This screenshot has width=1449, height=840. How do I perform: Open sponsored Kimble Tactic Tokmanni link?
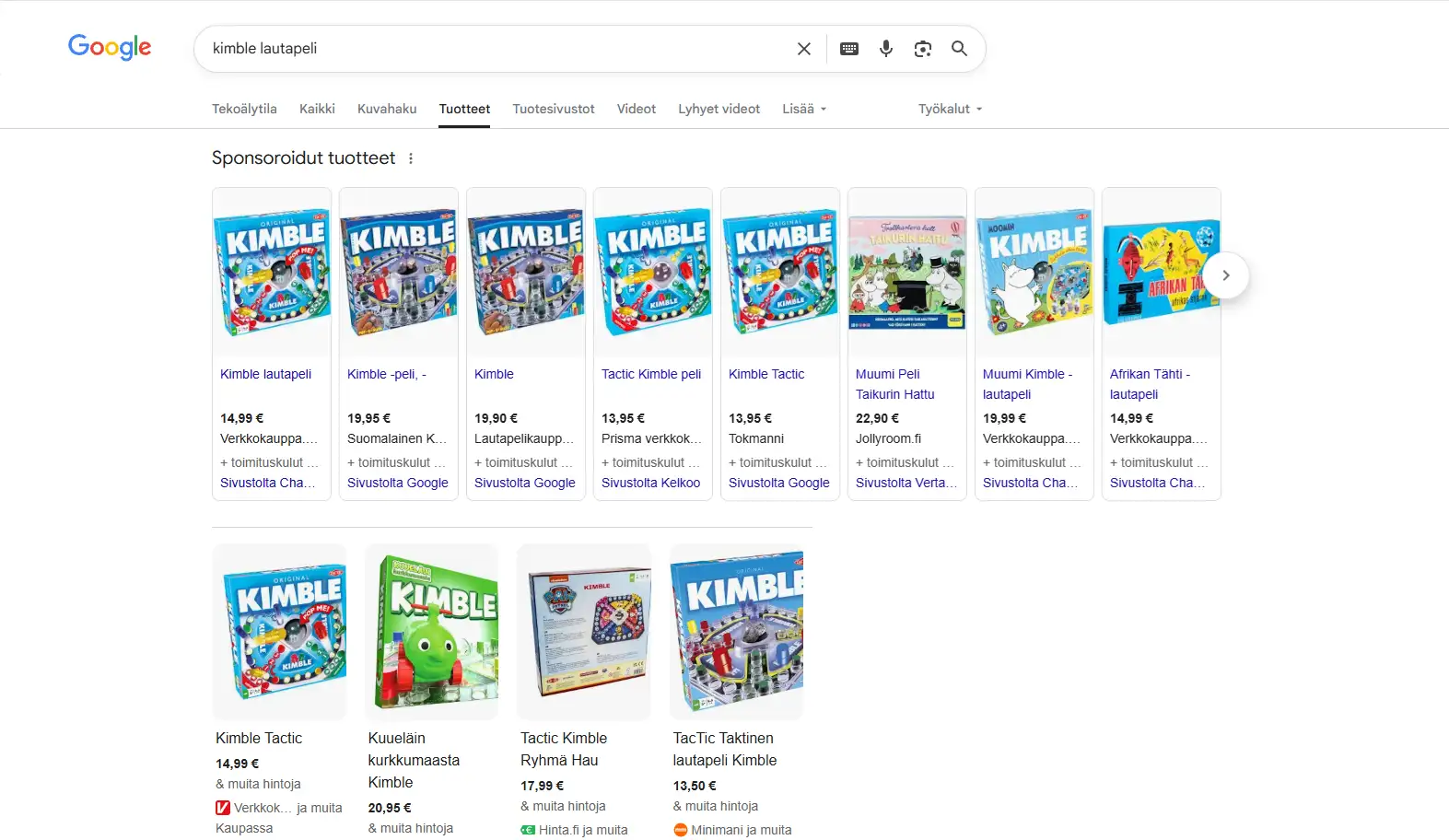pyautogui.click(x=766, y=374)
